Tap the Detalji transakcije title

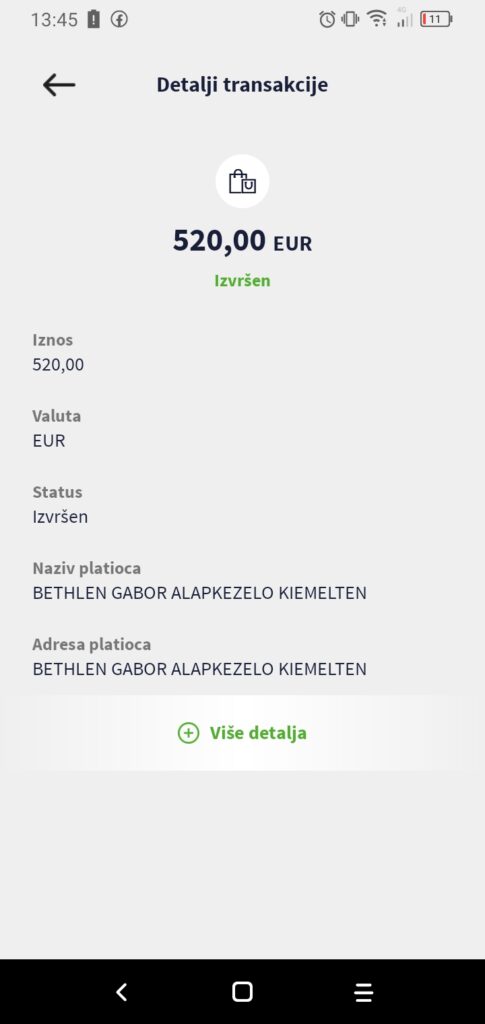242,85
